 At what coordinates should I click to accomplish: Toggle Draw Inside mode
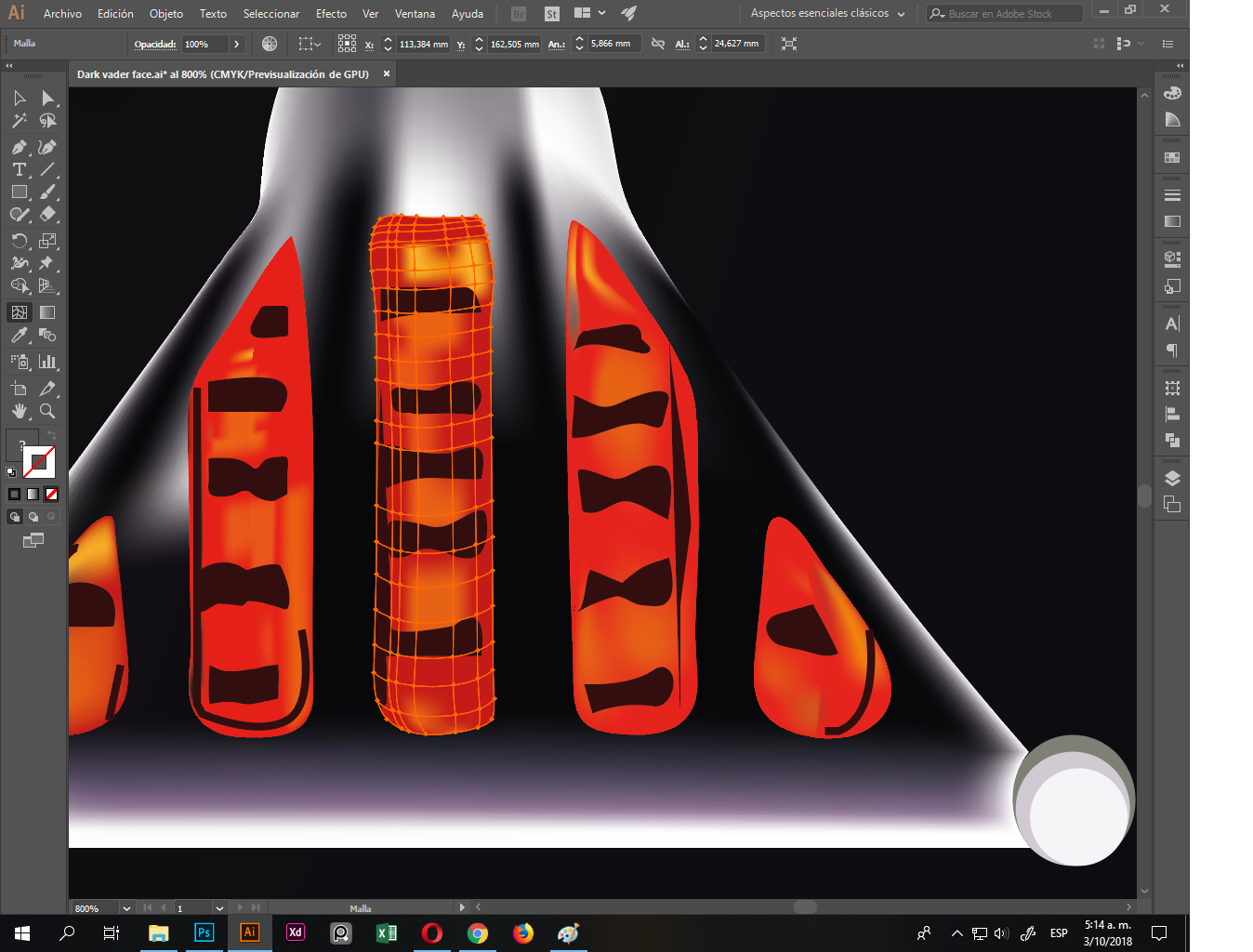coord(51,517)
